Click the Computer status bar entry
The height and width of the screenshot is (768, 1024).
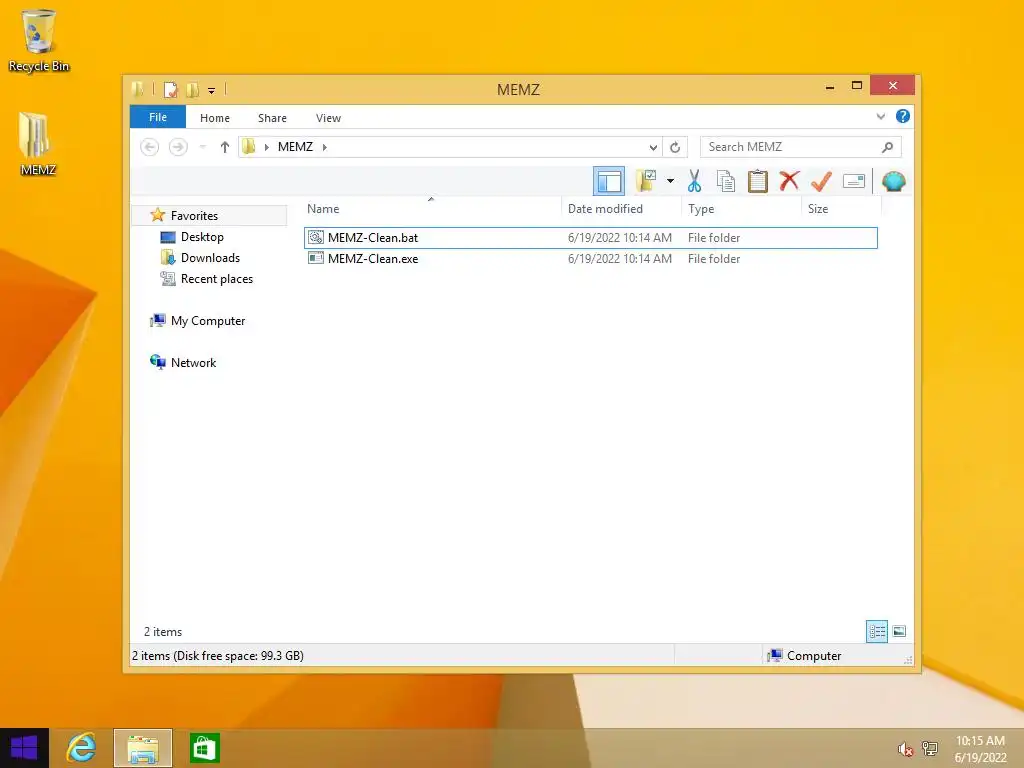(x=805, y=656)
